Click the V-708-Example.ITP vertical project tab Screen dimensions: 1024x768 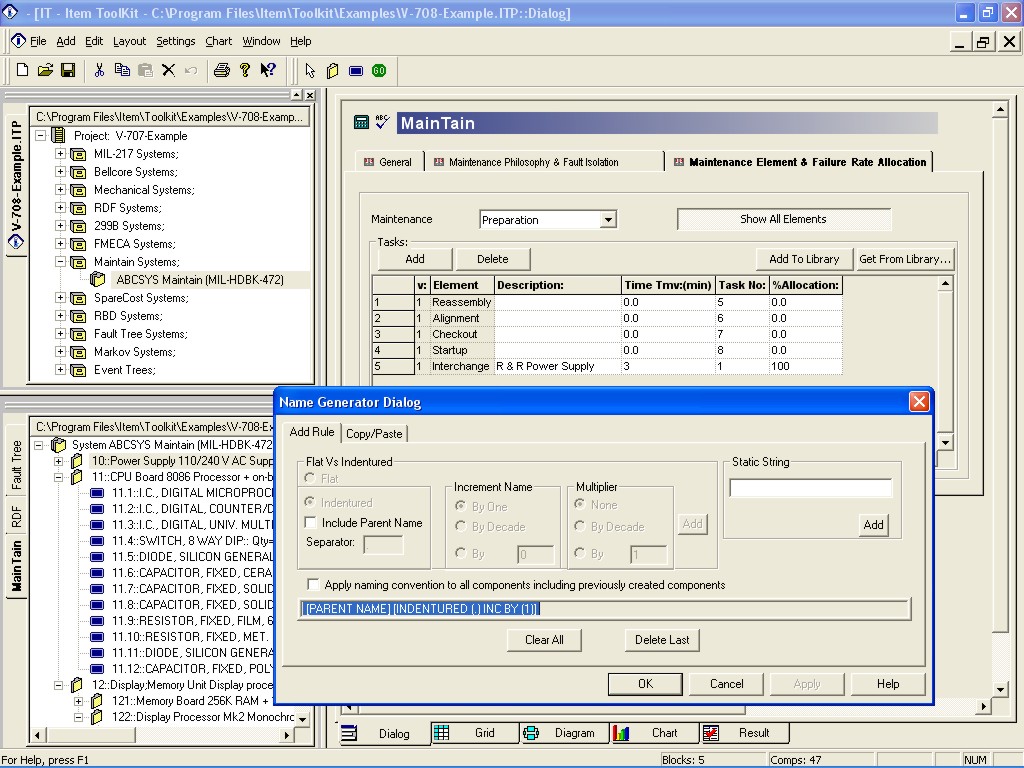coord(16,185)
